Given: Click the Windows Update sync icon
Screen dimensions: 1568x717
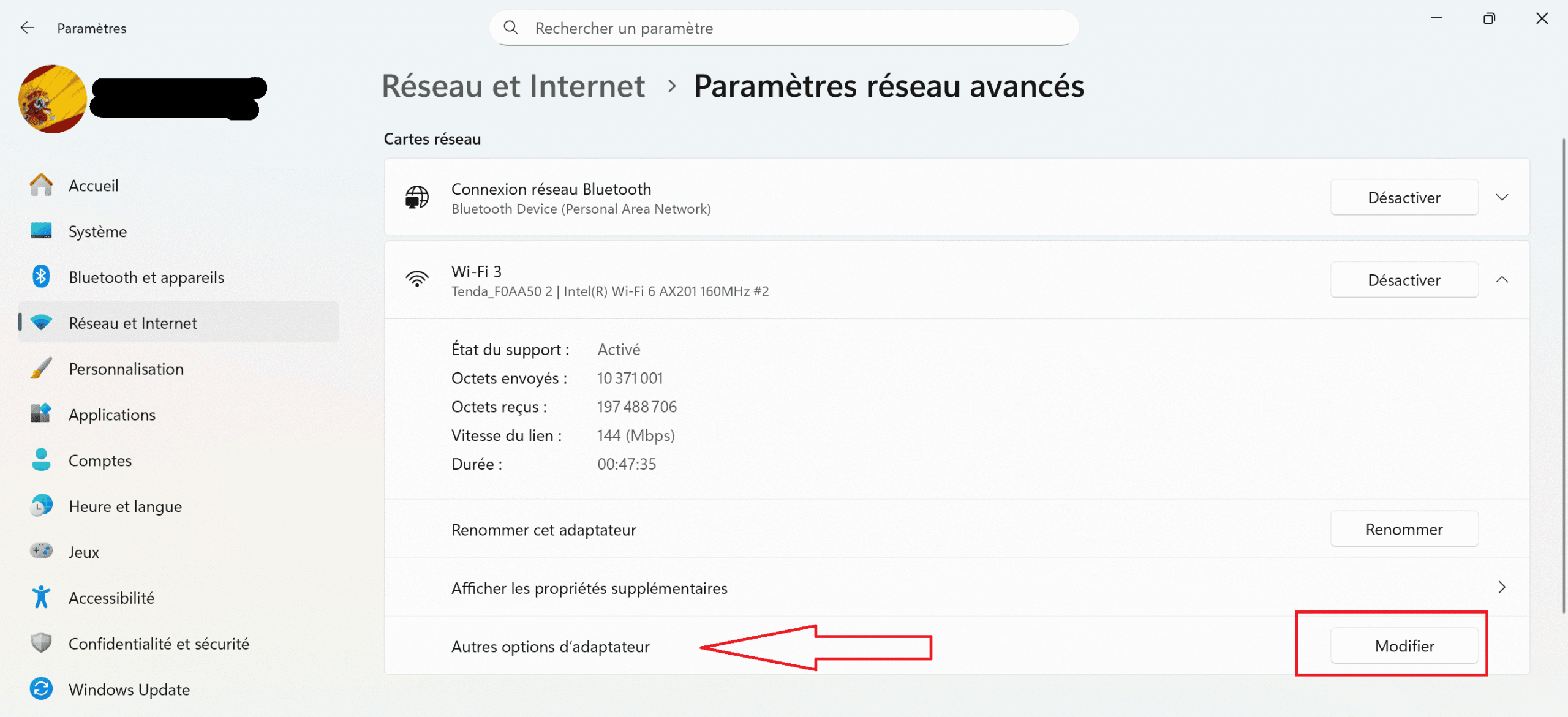Looking at the screenshot, I should coord(41,689).
